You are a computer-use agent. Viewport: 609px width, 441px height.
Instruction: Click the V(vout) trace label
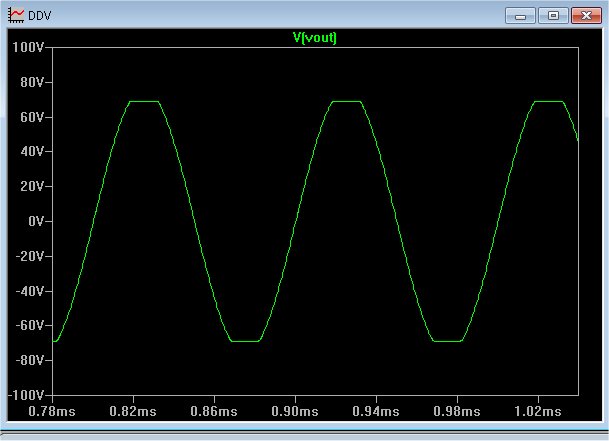pos(315,38)
